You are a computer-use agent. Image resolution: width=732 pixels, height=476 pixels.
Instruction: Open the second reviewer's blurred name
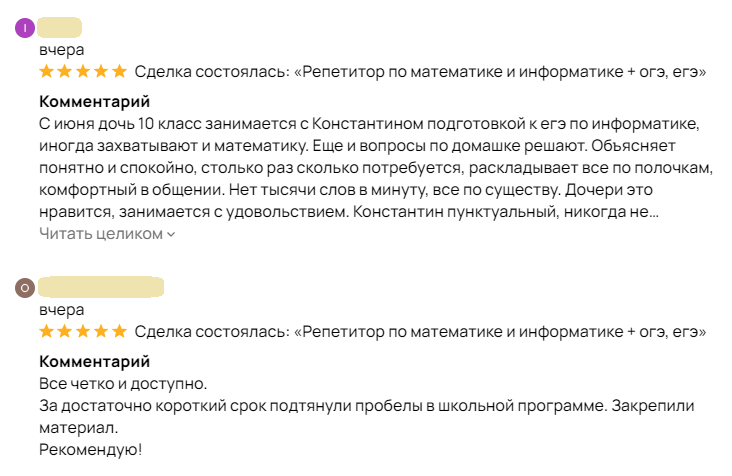click(x=101, y=288)
